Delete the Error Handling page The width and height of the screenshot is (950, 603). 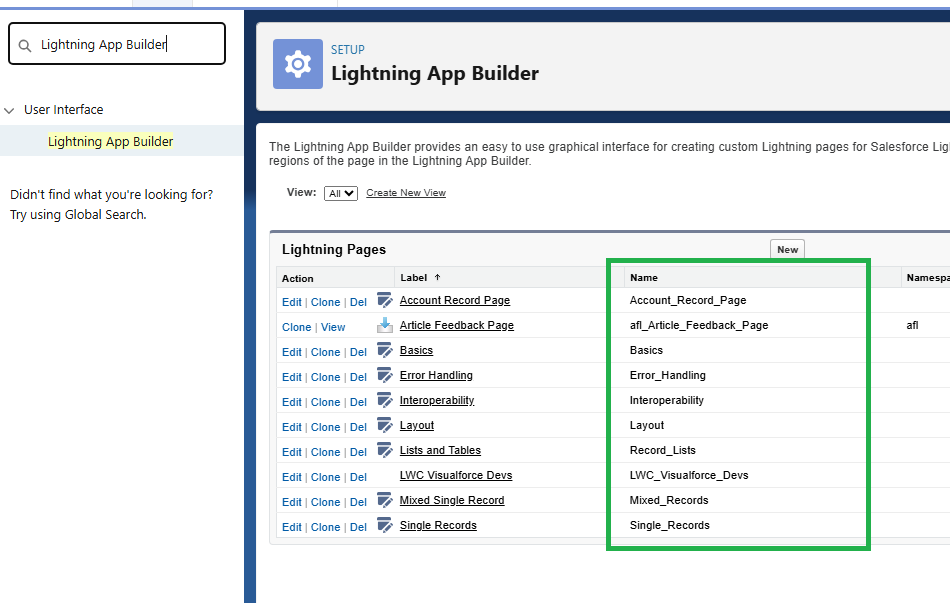tap(358, 377)
